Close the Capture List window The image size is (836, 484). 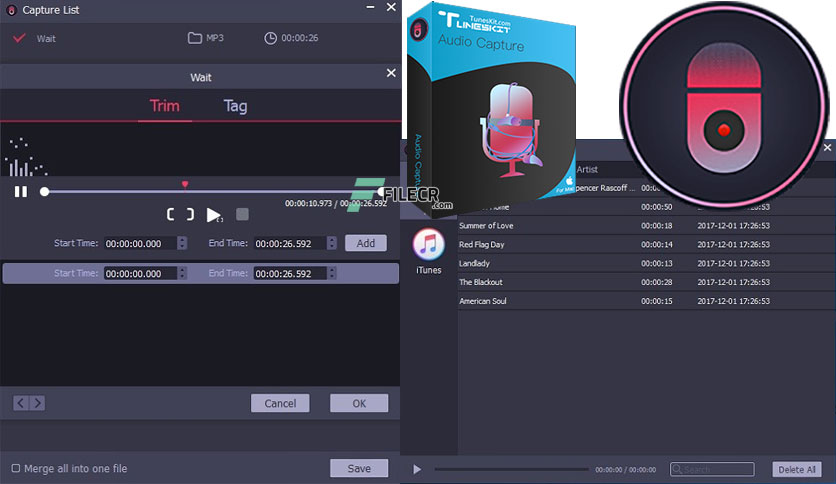pos(391,7)
